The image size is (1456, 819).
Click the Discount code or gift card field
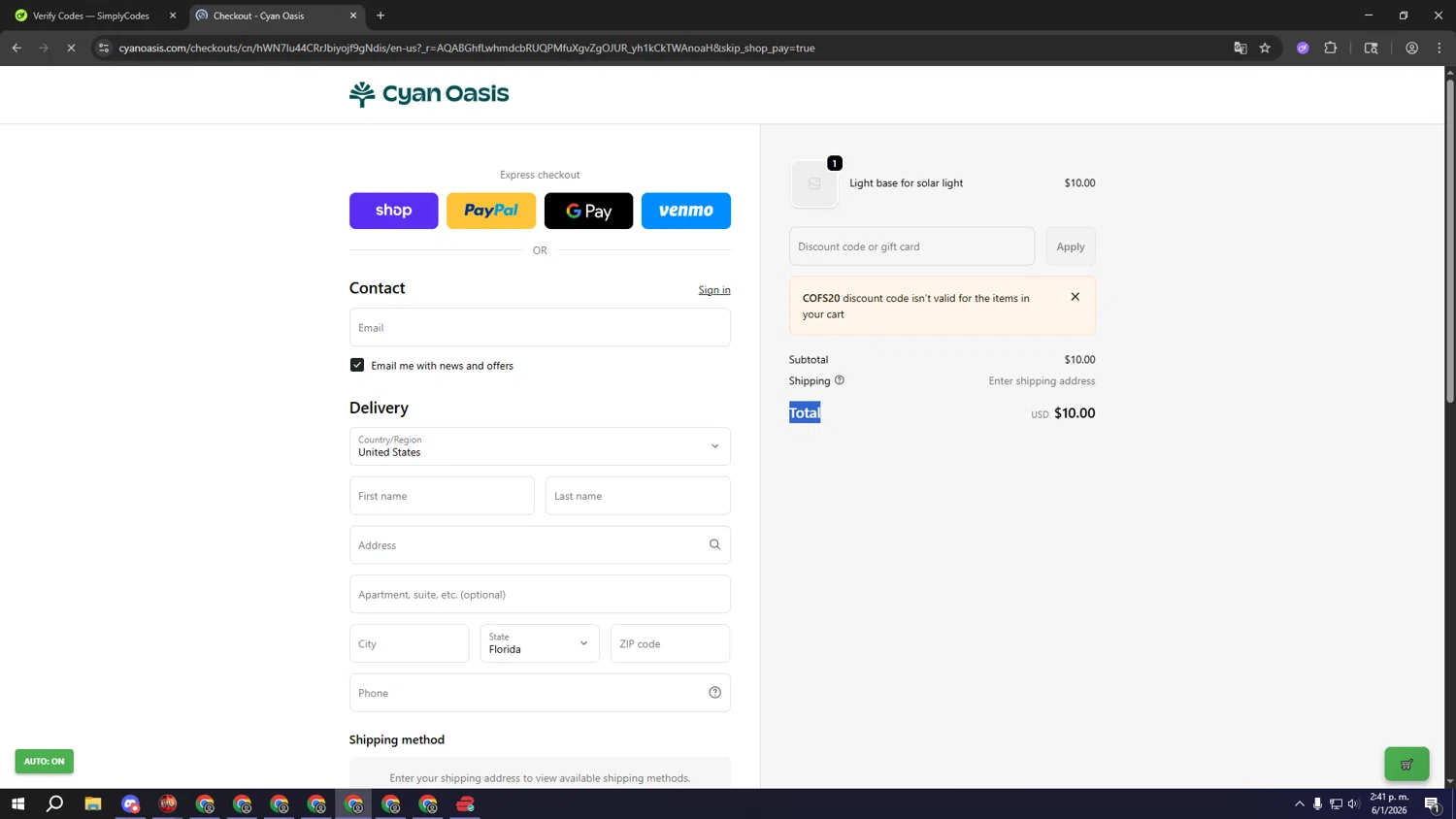(911, 246)
